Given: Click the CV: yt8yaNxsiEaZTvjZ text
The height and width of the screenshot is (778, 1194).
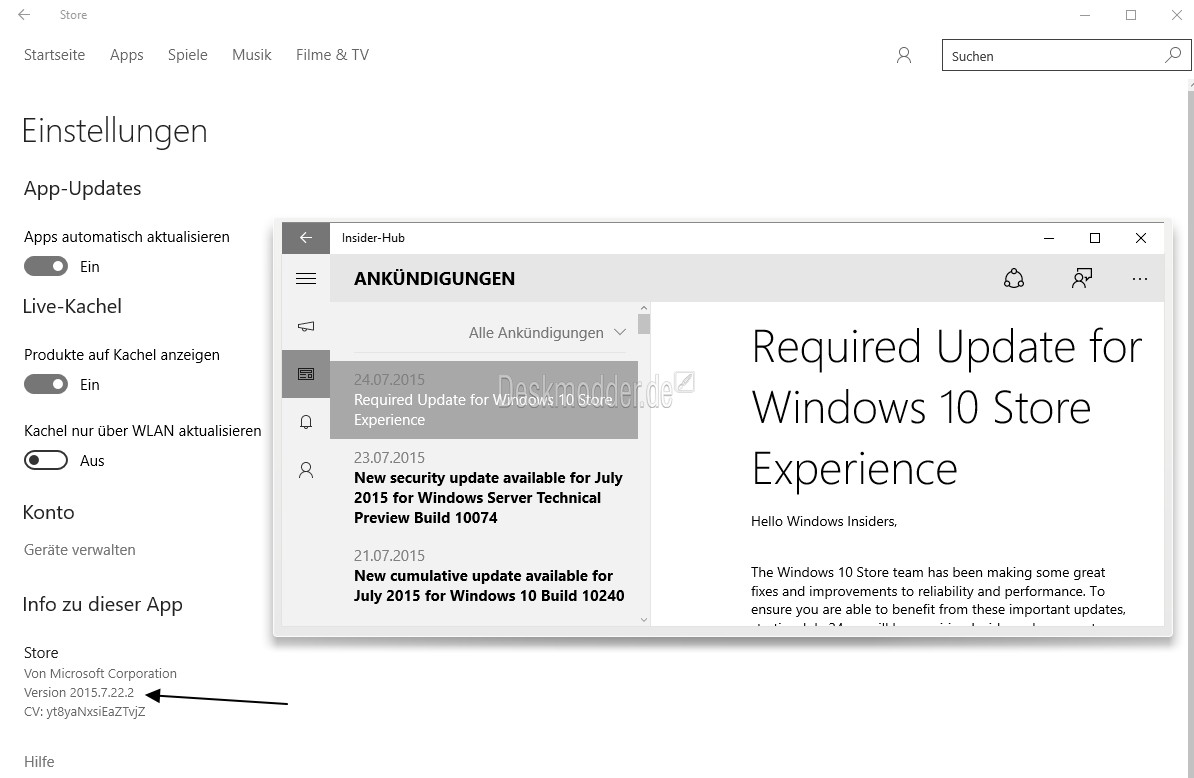Looking at the screenshot, I should pos(85,712).
